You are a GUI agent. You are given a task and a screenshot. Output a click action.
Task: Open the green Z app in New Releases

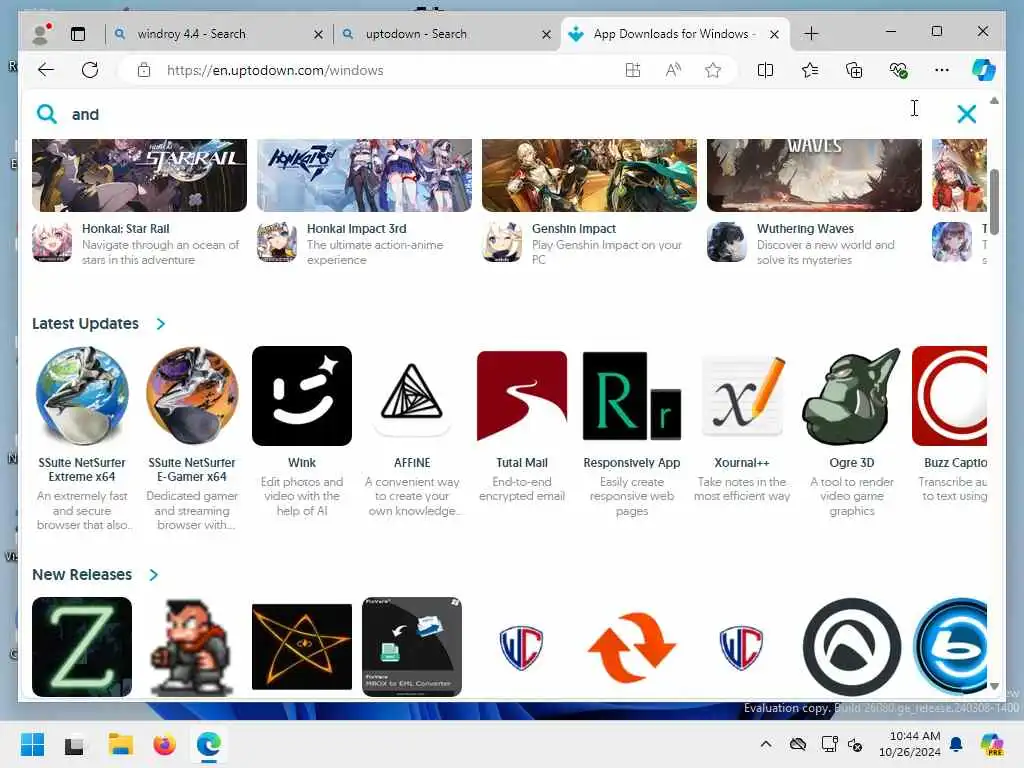point(82,647)
